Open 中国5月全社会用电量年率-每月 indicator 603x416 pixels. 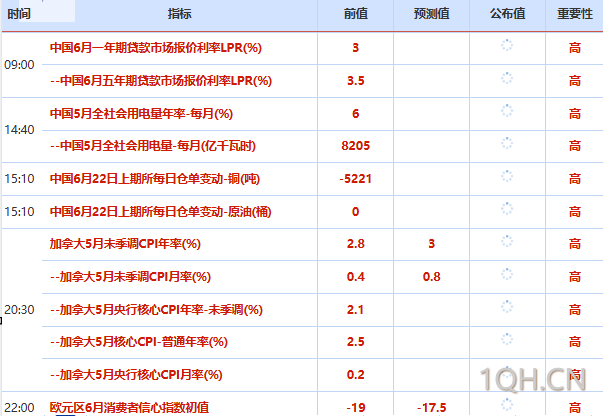(141, 114)
